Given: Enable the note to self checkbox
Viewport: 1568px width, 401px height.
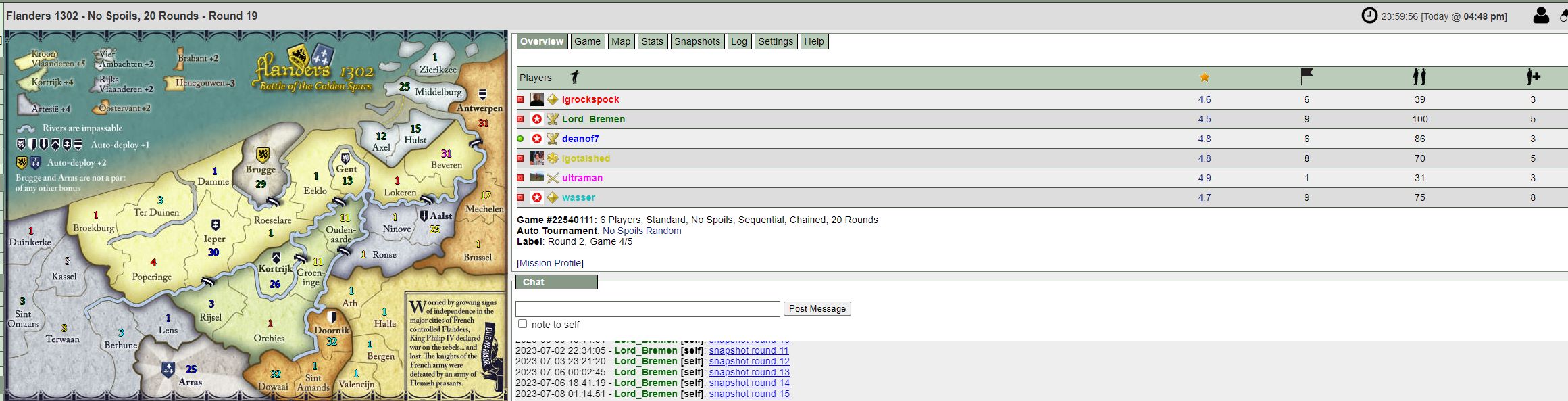Looking at the screenshot, I should pos(522,324).
